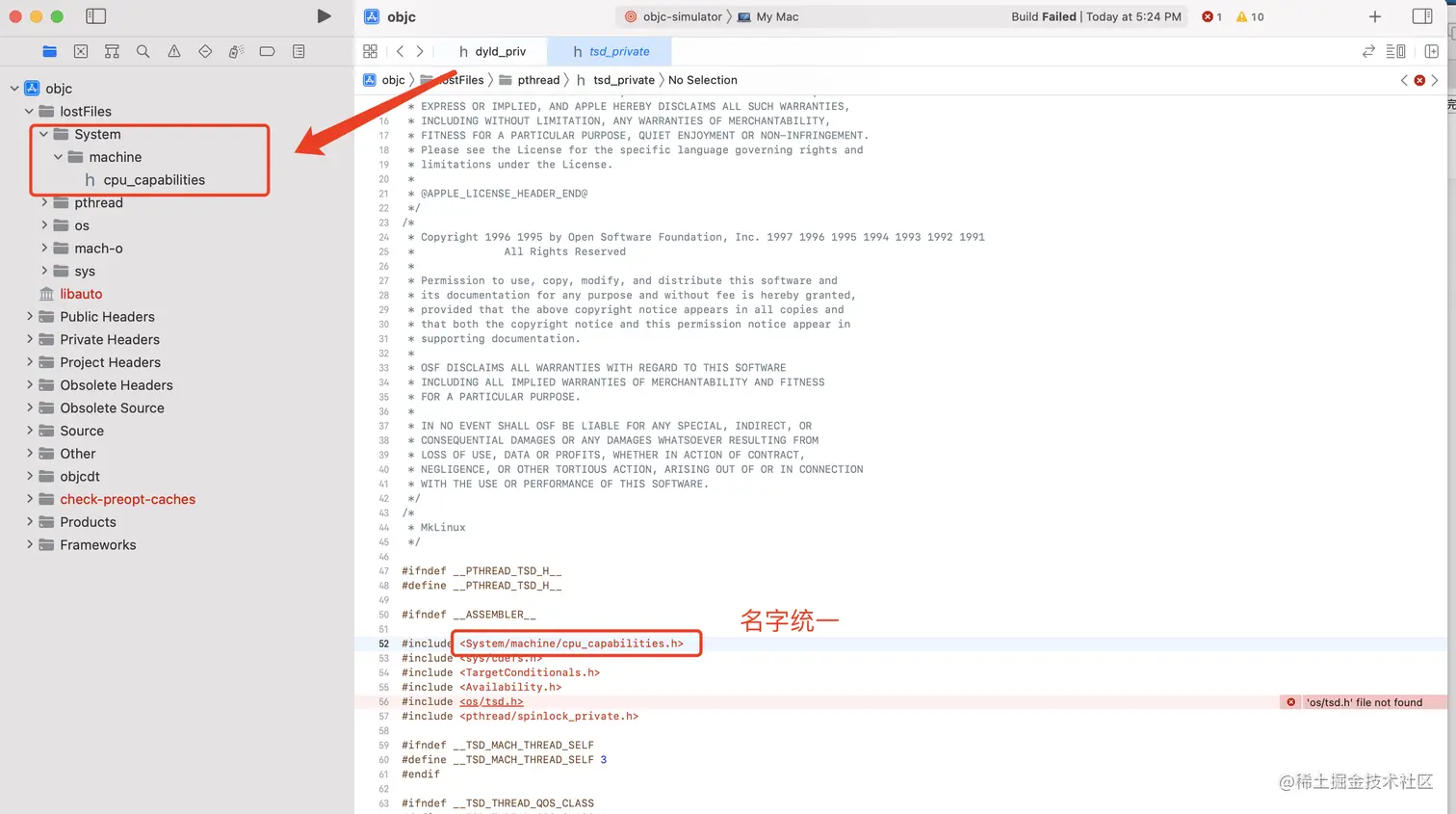Screen dimensions: 1456x814
Task: Select the My Mac run destination
Action: 767,16
